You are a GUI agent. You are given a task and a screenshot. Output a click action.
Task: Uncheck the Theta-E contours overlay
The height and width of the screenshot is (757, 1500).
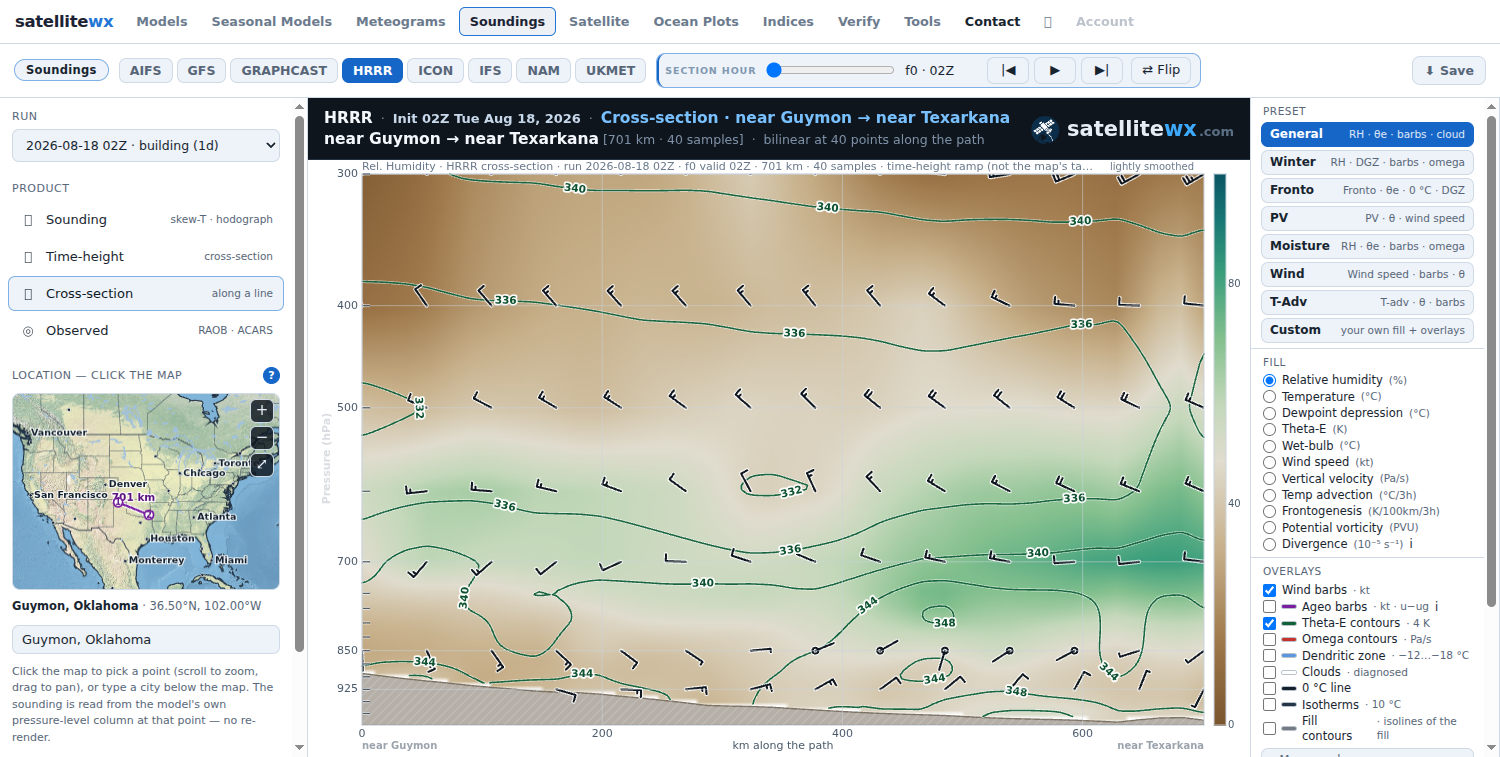click(1270, 623)
